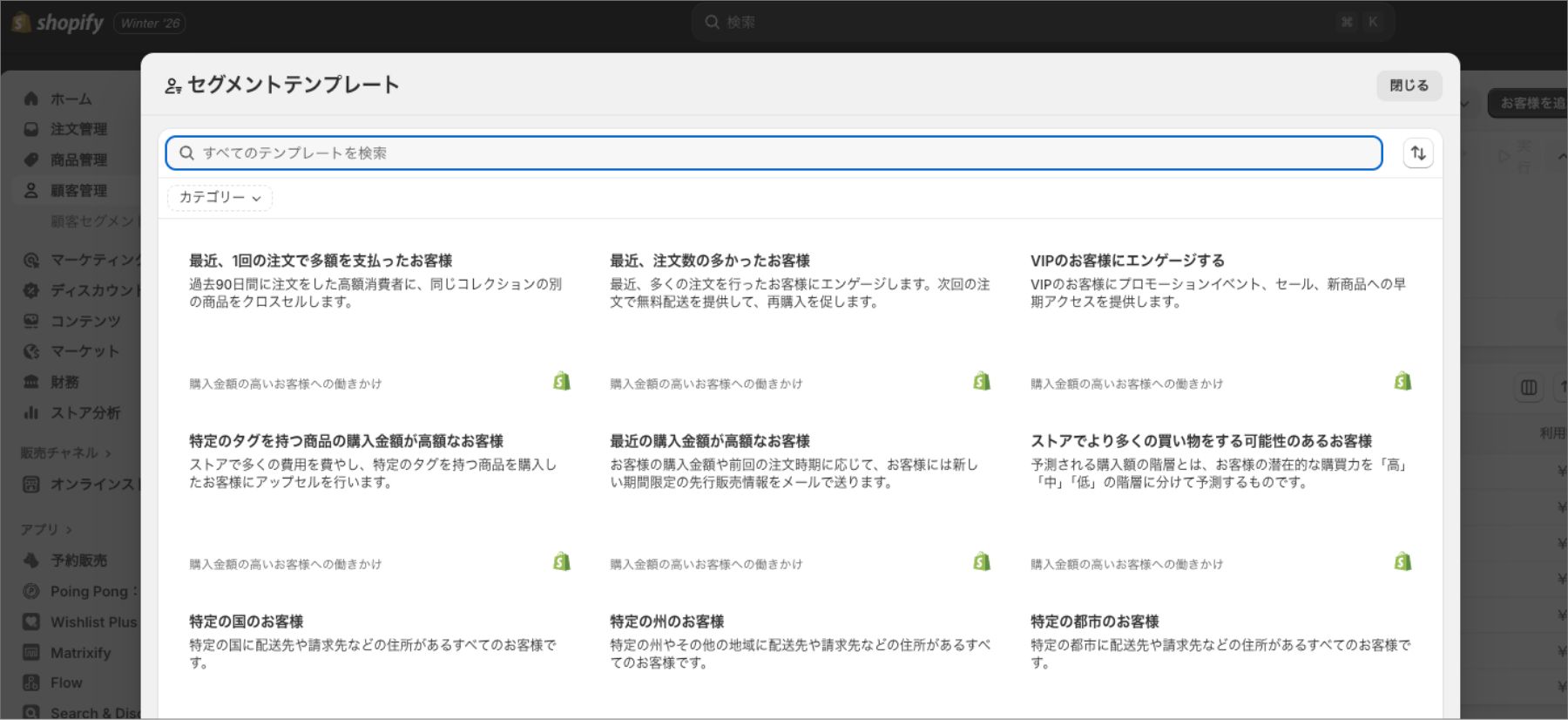Viewport: 1568px width, 720px height.
Task: Open 顧客管理 in the sidebar menu
Action: (x=78, y=190)
